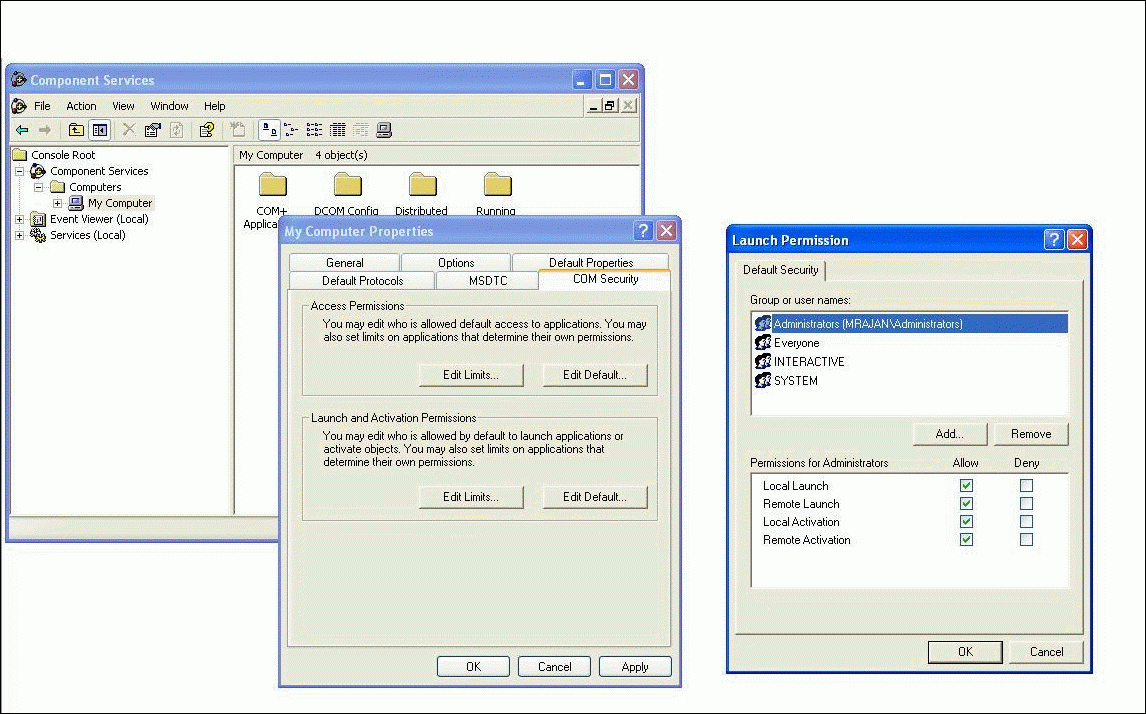The width and height of the screenshot is (1146, 714).
Task: Select the List view toolbar button
Action: point(314,130)
